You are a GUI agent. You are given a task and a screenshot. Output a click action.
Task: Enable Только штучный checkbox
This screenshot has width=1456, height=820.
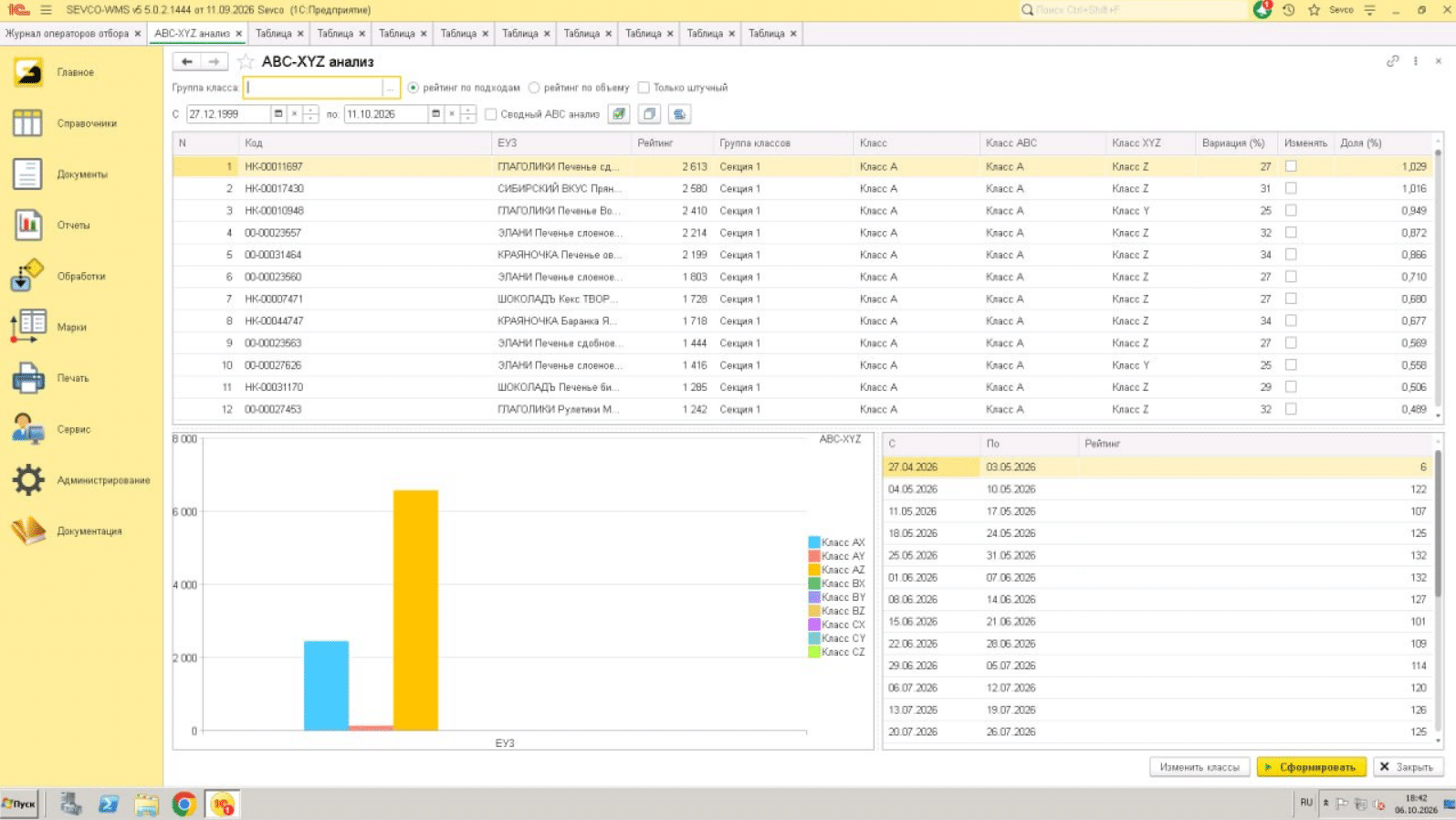644,88
